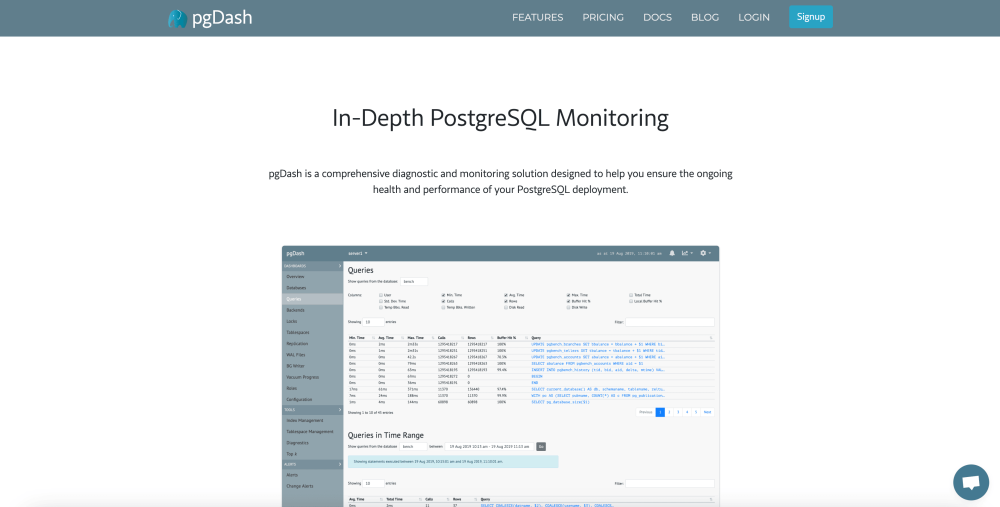Viewport: 1000px width, 507px height.
Task: Click the pgDash brand name in header
Action: 222,18
